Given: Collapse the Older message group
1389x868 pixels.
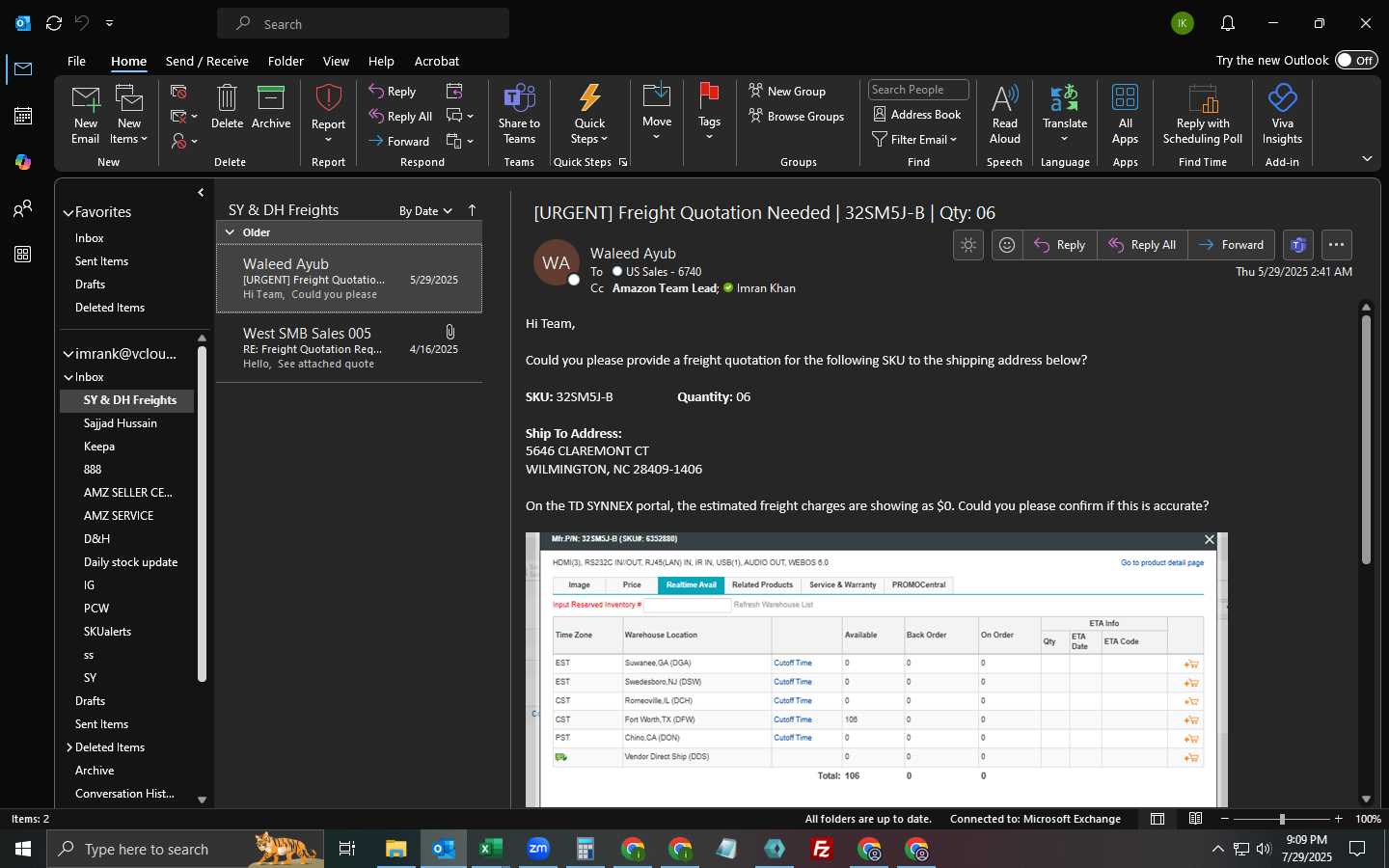Looking at the screenshot, I should (x=230, y=232).
